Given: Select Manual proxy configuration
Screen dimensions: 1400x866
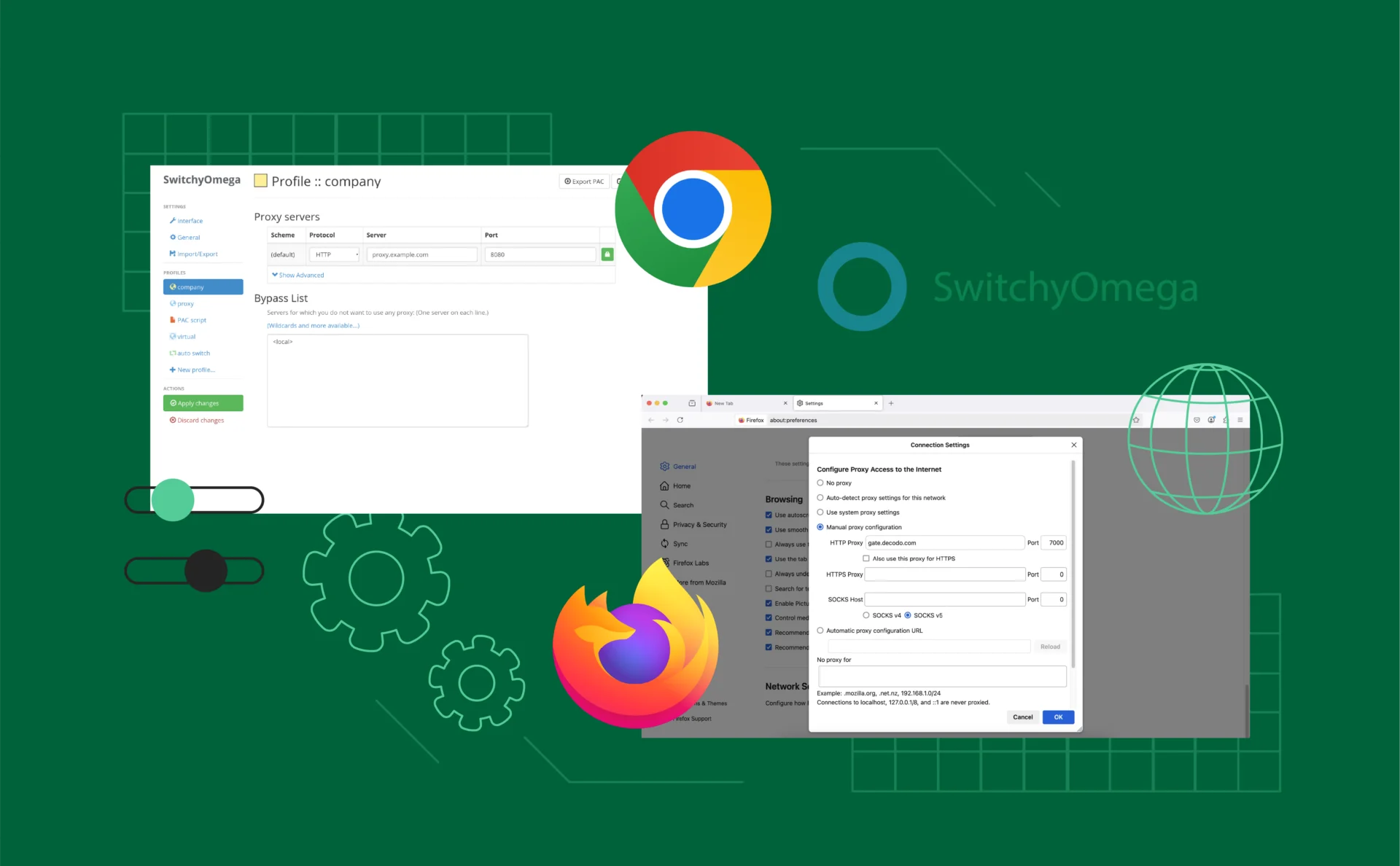Looking at the screenshot, I should 820,527.
